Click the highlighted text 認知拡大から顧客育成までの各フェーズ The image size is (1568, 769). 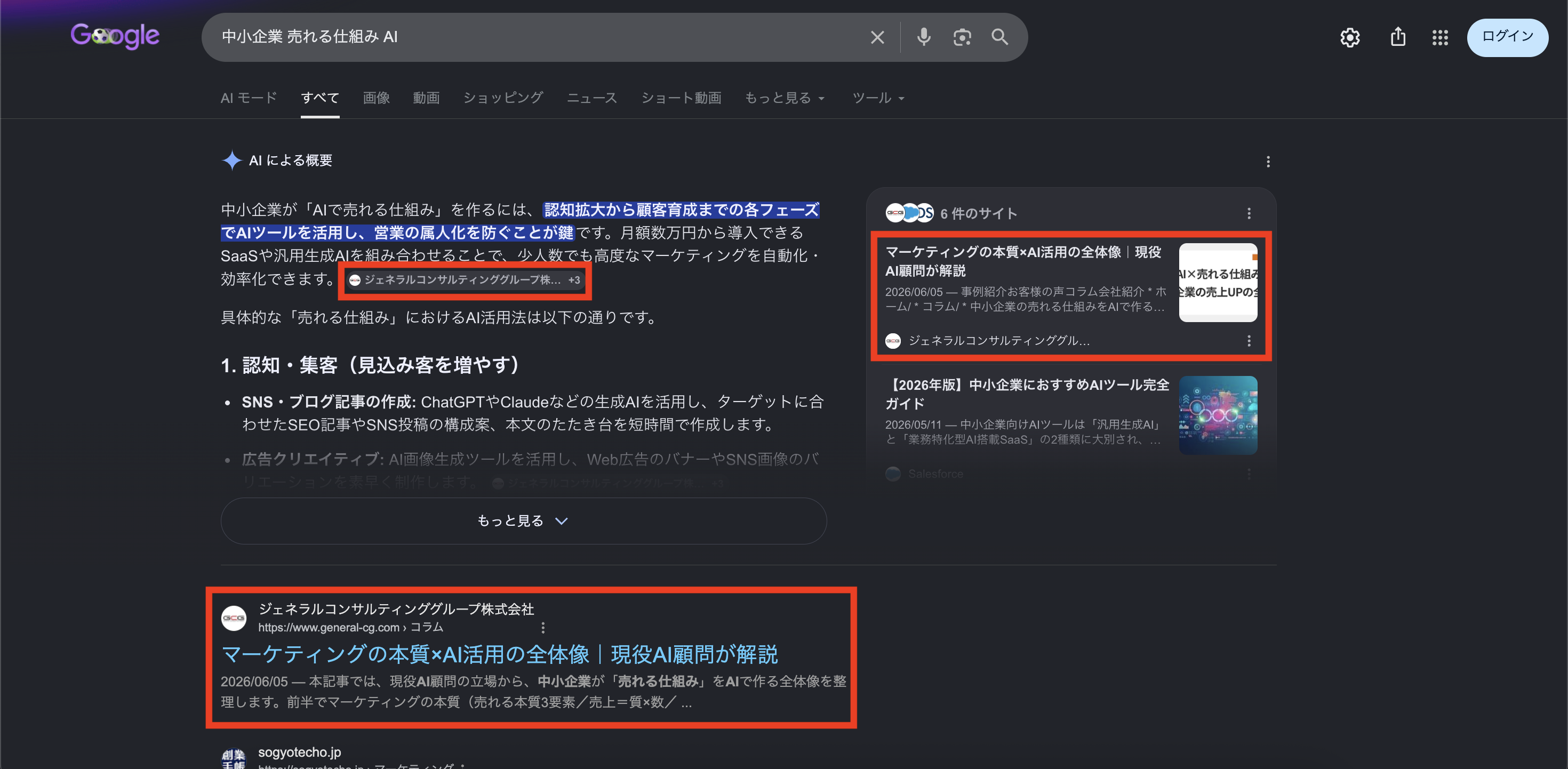[682, 210]
